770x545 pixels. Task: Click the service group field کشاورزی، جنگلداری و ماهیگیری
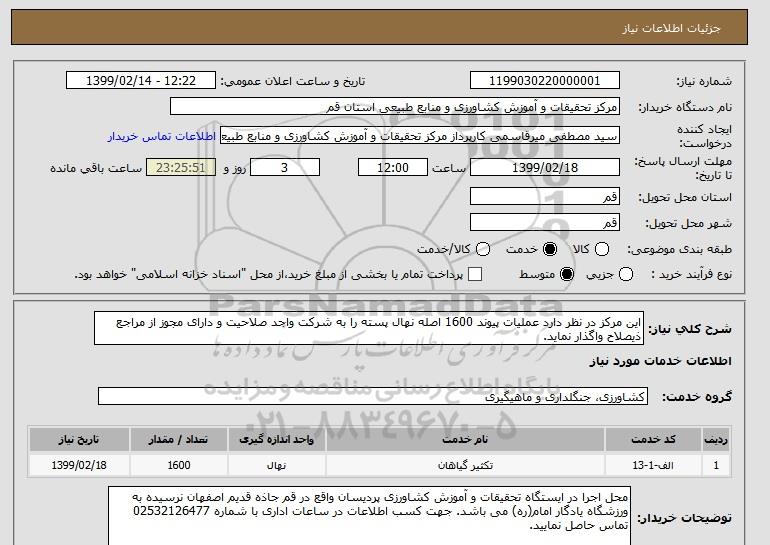click(x=373, y=397)
